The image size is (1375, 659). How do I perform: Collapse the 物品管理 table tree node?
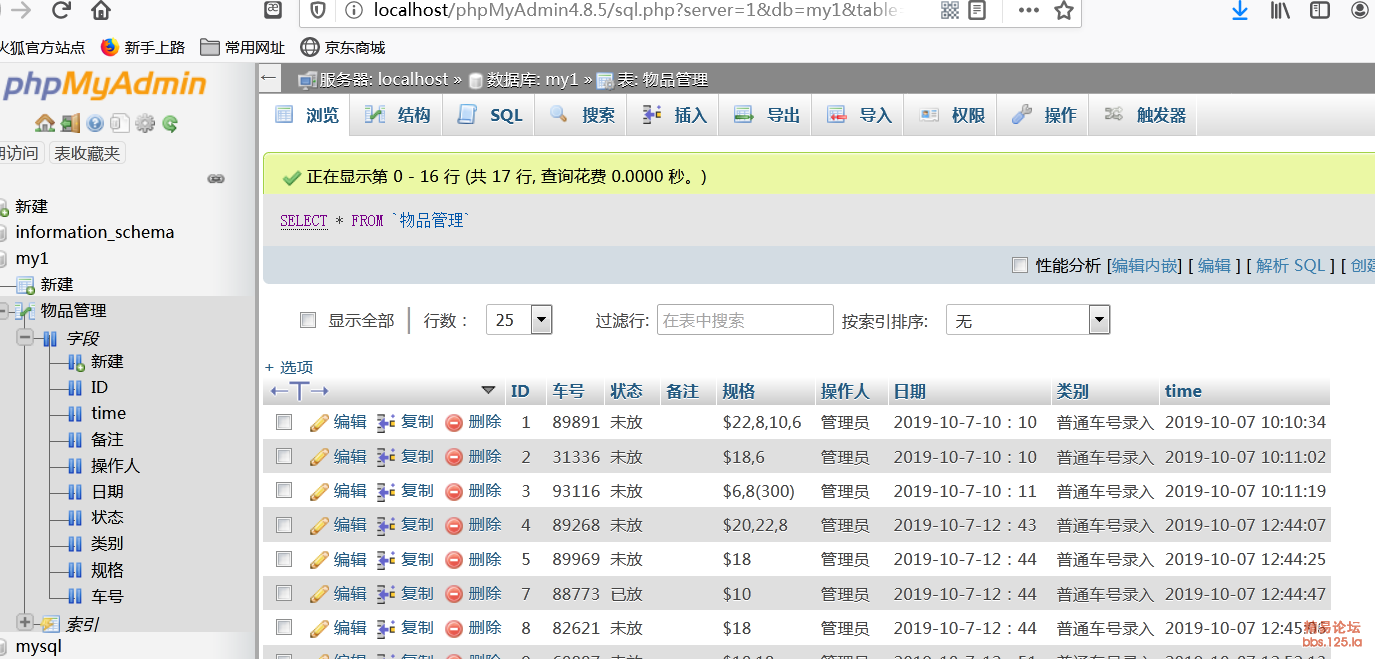point(4,311)
